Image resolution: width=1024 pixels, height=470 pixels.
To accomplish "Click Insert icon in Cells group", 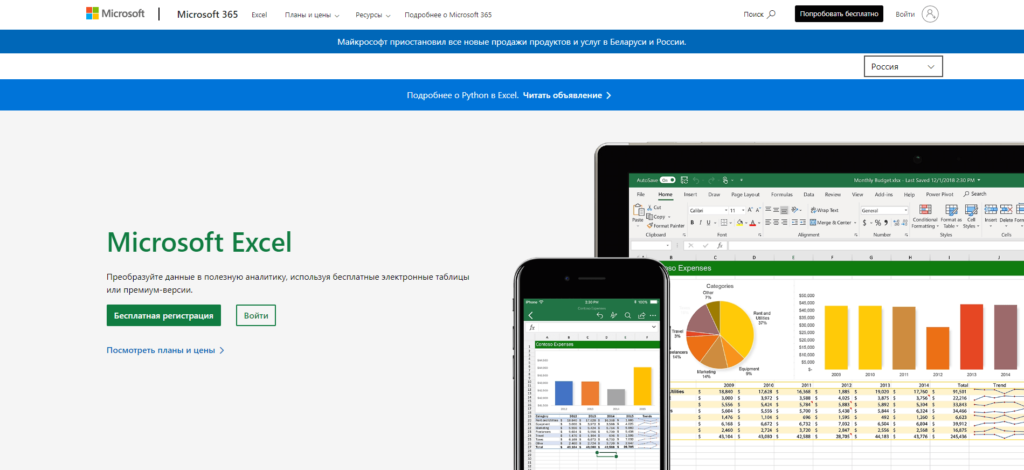I will click(x=991, y=210).
